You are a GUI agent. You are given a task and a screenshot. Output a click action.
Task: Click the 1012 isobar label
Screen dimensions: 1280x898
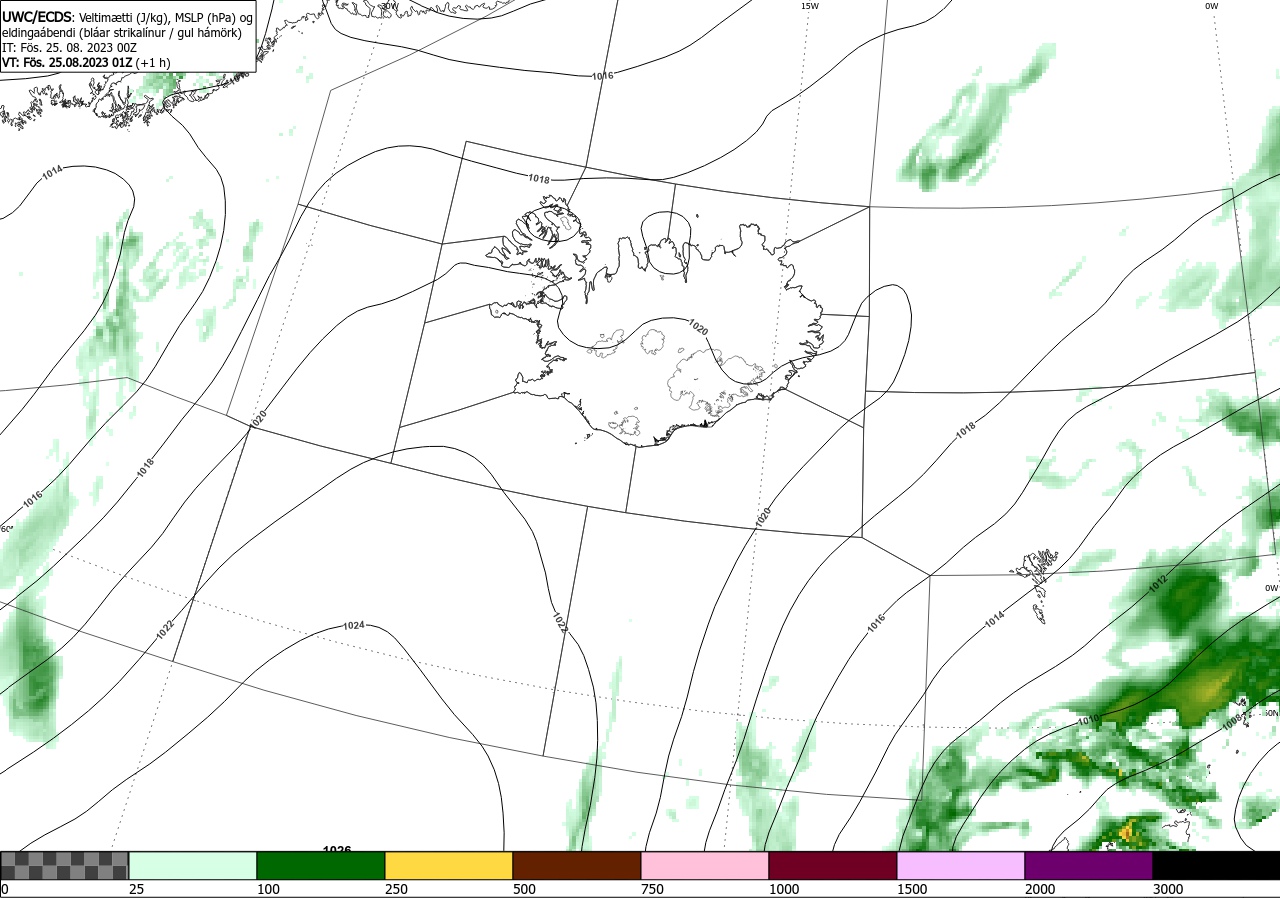click(1158, 584)
